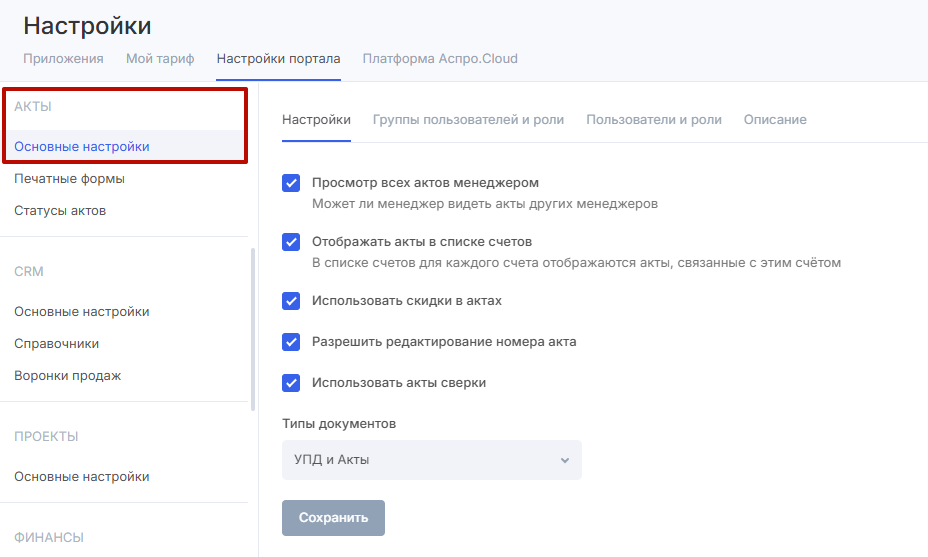Toggle 'Разрешить редактирование номера акта' checkbox
928x557 pixels.
[291, 342]
